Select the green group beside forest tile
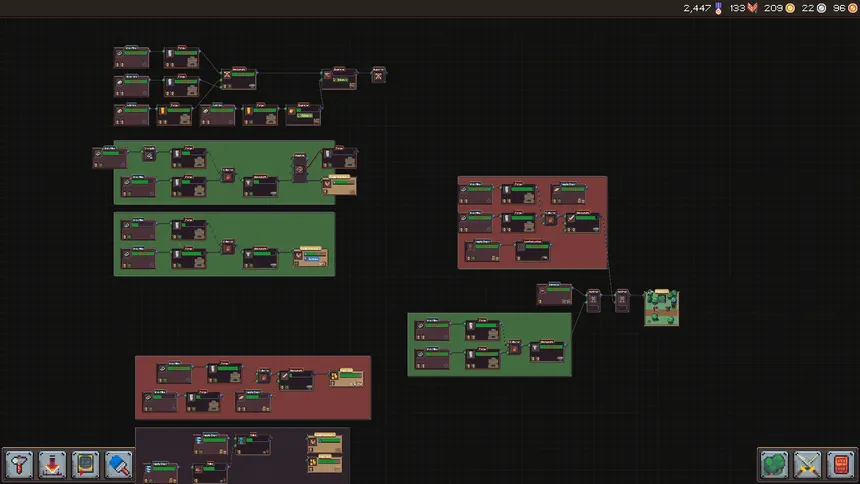Screen dimensions: 860x484 tap(440, 367)
